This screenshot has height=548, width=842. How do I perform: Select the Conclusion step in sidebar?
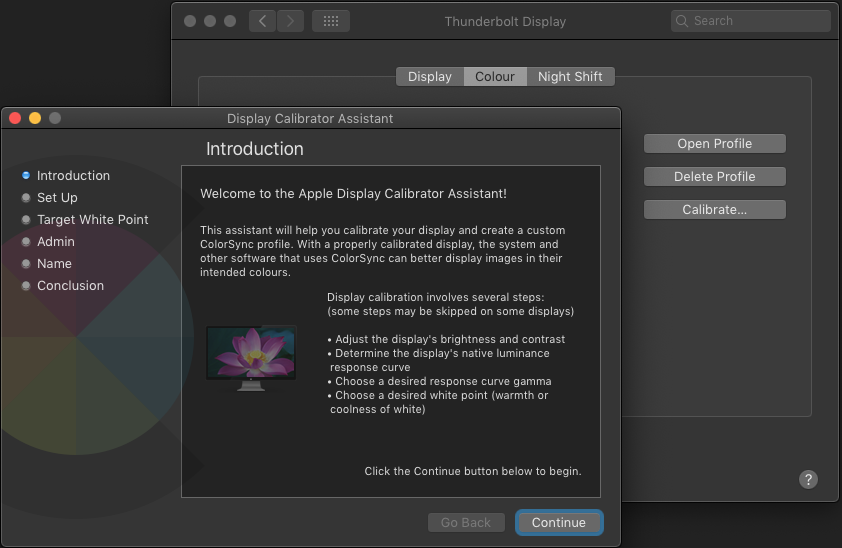coord(62,286)
